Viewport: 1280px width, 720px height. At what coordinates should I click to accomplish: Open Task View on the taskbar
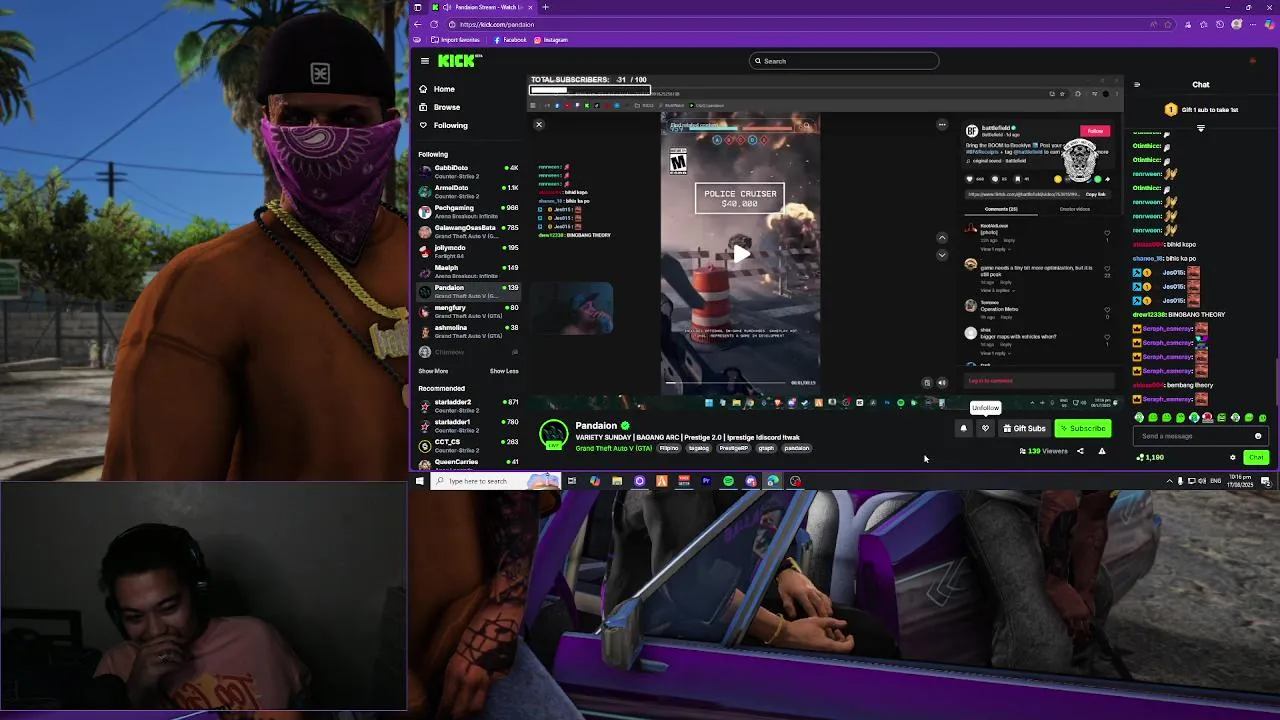click(x=572, y=481)
